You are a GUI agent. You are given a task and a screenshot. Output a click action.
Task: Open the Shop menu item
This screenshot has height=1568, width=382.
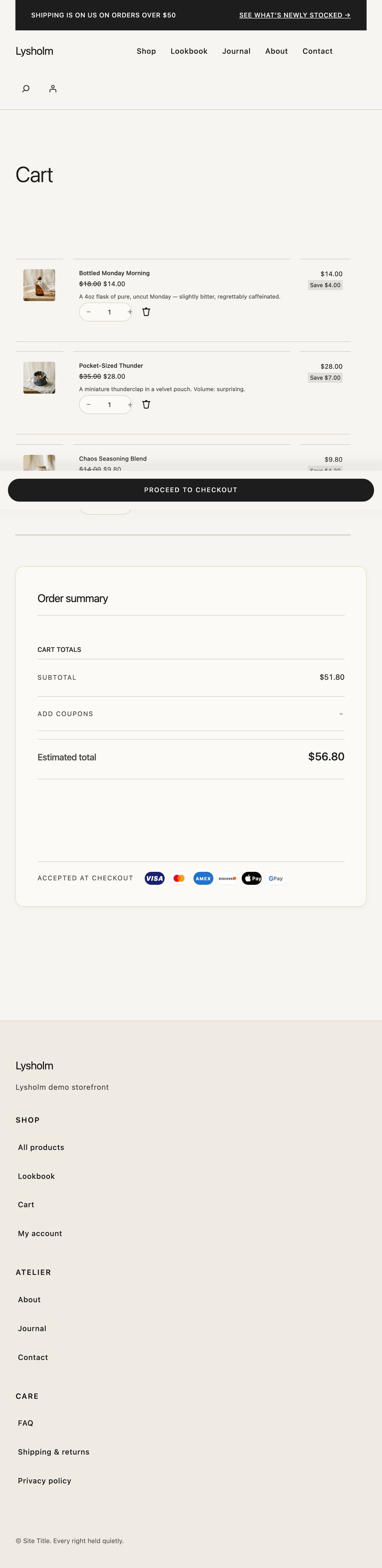pos(146,51)
